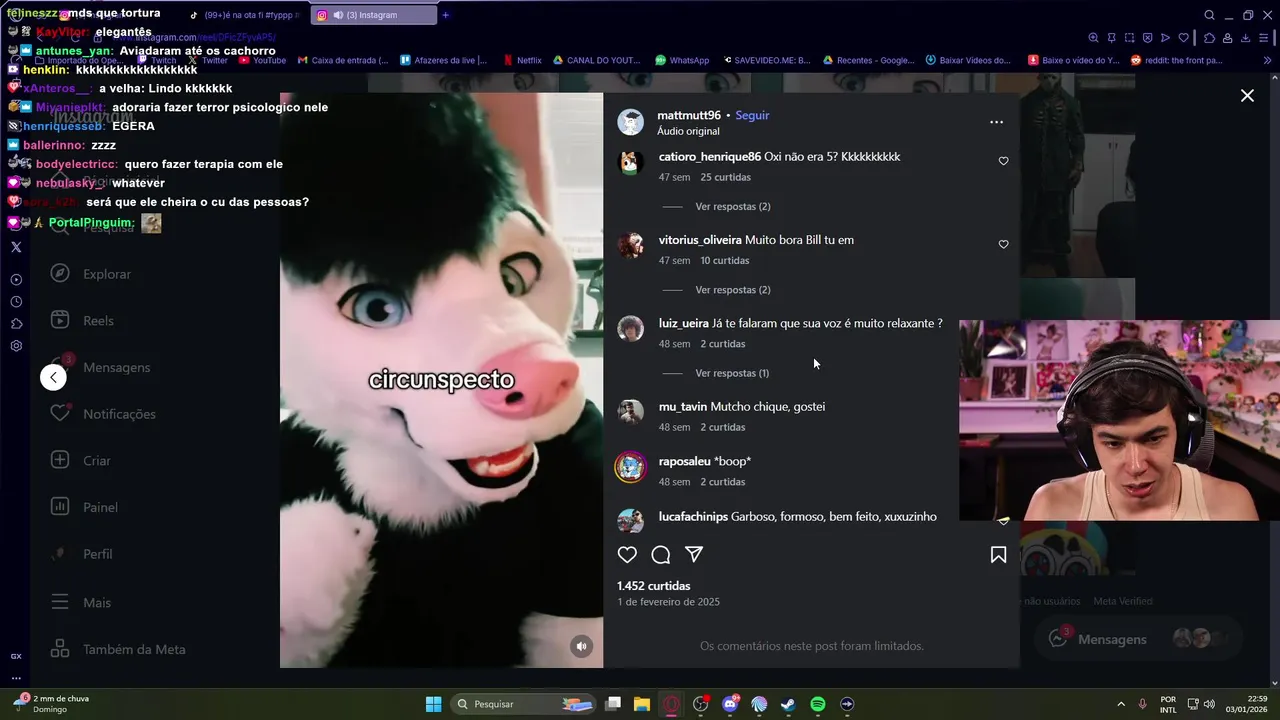Screen dimensions: 1280x720
Task: Expand the bookmarks bar overflow chevron
Action: click(1268, 60)
